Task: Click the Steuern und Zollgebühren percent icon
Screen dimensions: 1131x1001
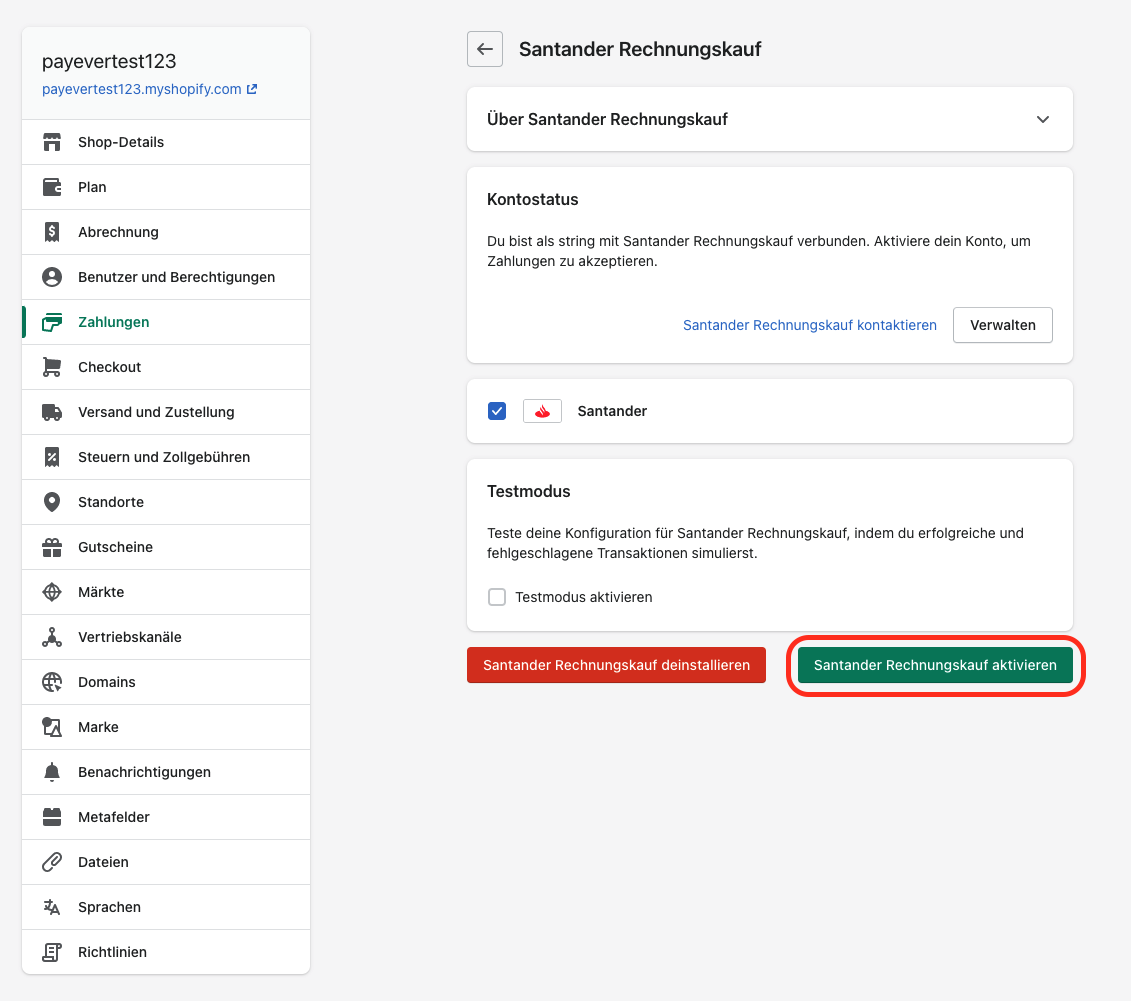Action: point(52,457)
